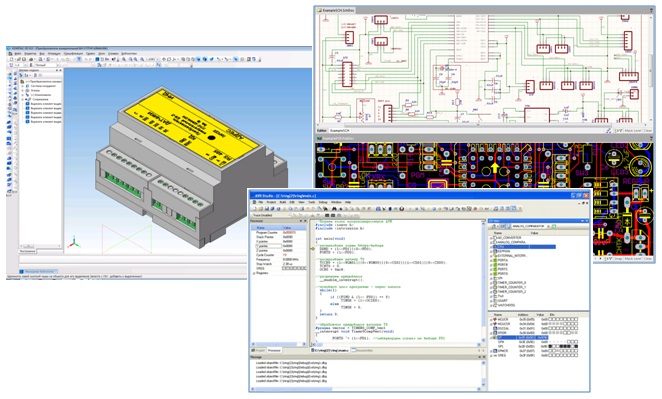Expand the PORTA node in I/O view

[x=491, y=261]
